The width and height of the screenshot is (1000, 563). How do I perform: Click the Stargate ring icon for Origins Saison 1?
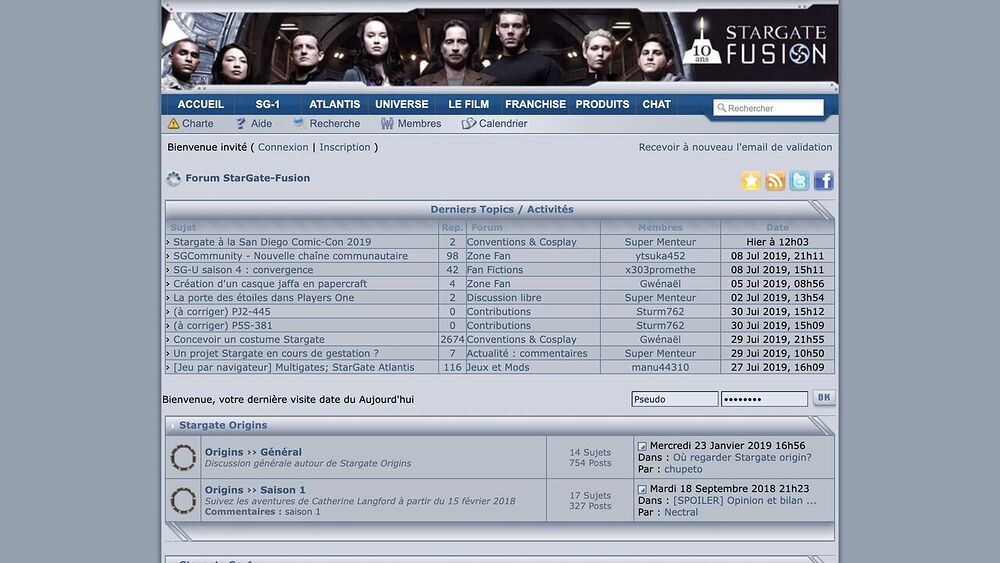pos(183,500)
